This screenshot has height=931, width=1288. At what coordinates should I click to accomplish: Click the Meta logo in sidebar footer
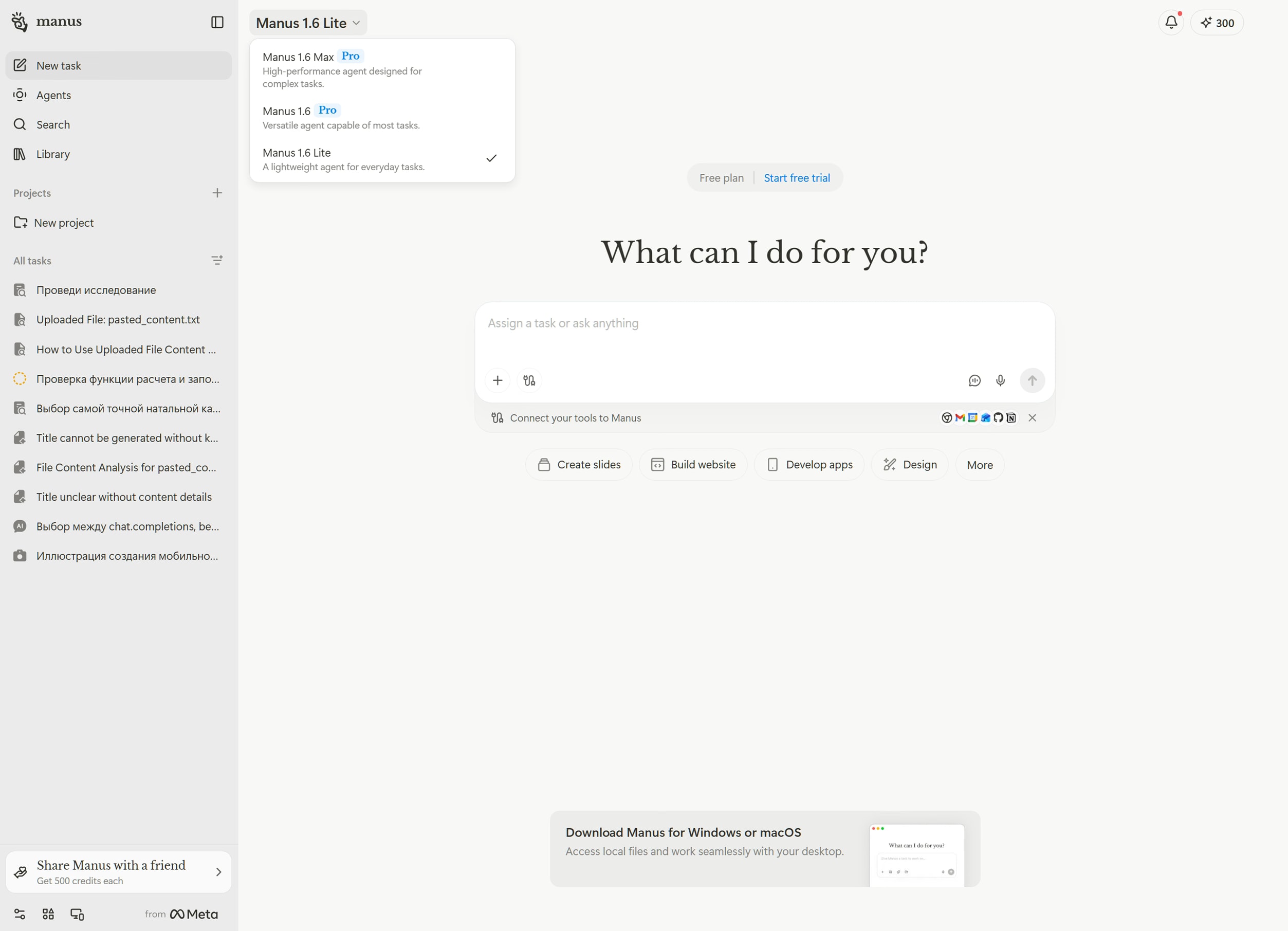click(x=194, y=914)
